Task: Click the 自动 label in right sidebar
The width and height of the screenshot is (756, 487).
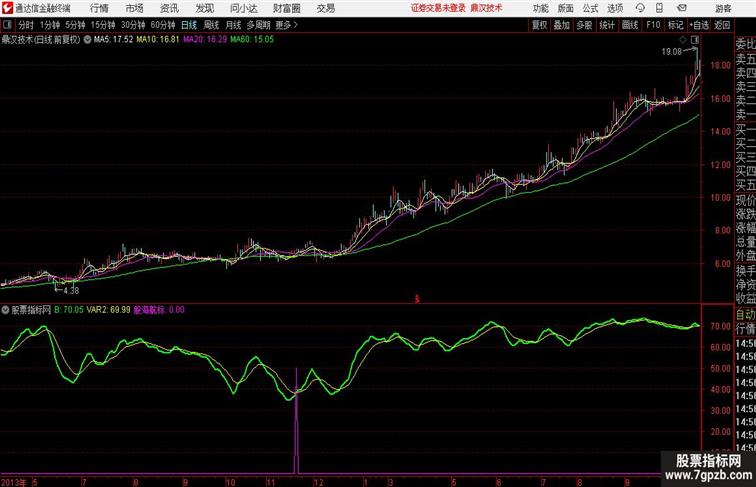Action: (745, 315)
